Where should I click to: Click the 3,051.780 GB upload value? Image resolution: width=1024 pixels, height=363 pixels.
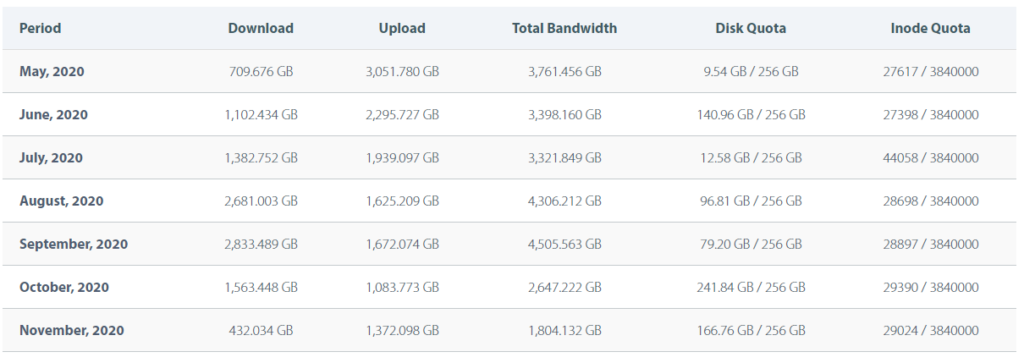coord(402,71)
